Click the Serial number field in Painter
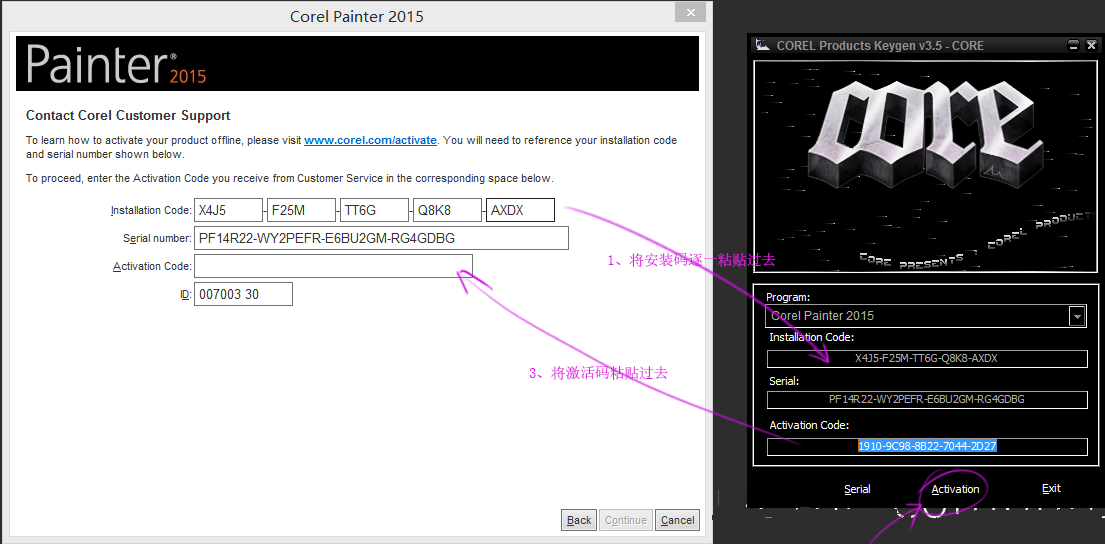 [x=381, y=238]
